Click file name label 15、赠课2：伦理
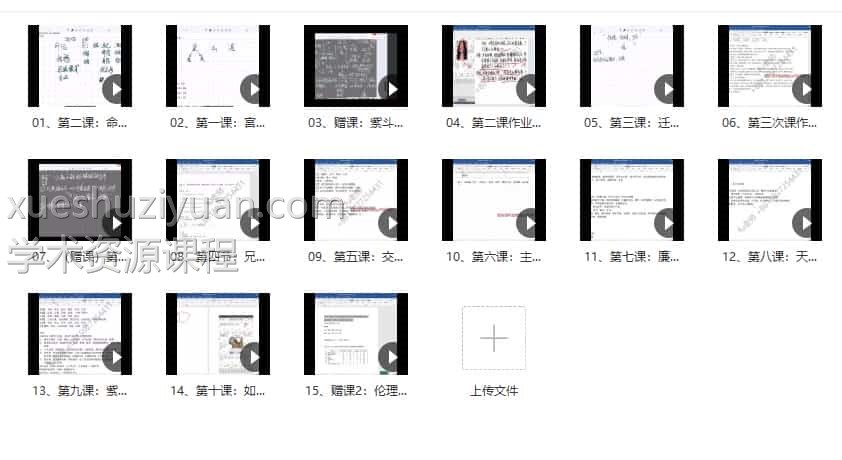The height and width of the screenshot is (460, 842). (356, 391)
